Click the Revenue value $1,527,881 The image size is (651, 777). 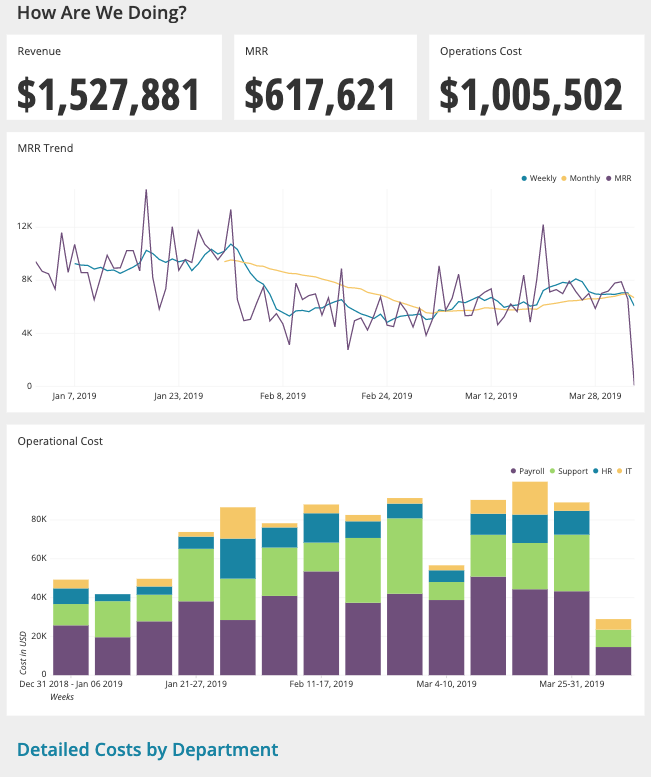coord(108,95)
